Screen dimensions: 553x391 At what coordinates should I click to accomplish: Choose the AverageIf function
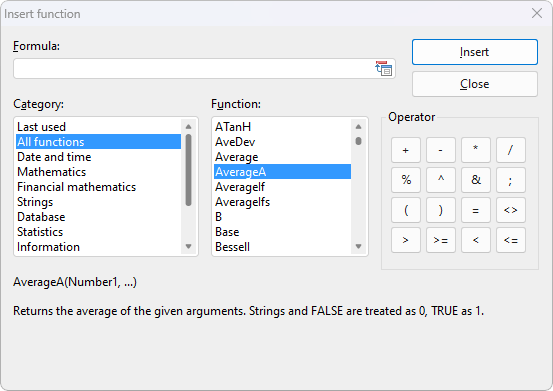[282, 187]
